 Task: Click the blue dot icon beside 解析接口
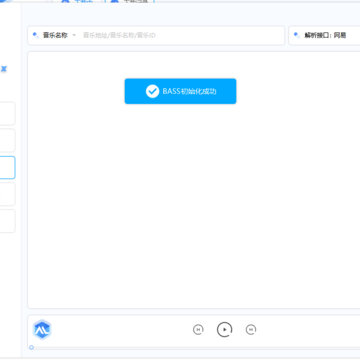point(297,35)
